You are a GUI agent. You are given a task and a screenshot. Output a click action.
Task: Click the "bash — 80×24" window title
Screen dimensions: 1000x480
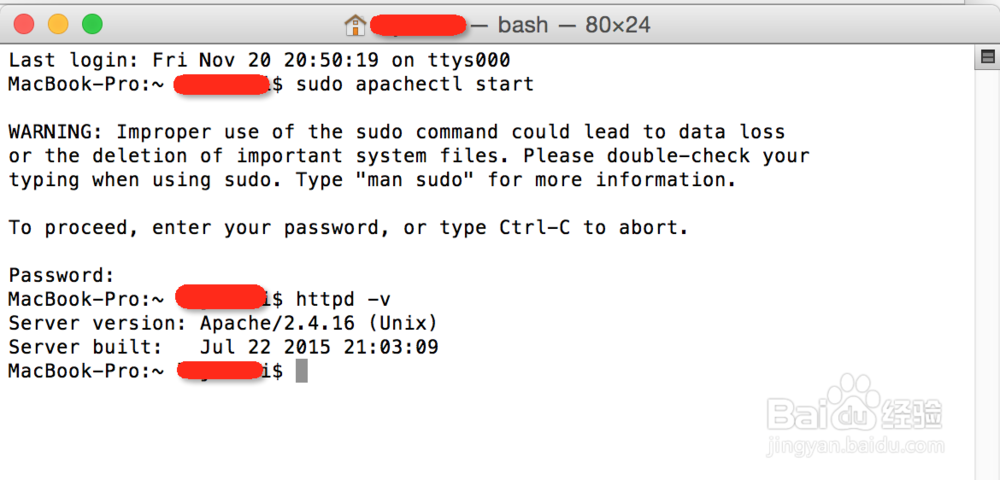click(574, 25)
